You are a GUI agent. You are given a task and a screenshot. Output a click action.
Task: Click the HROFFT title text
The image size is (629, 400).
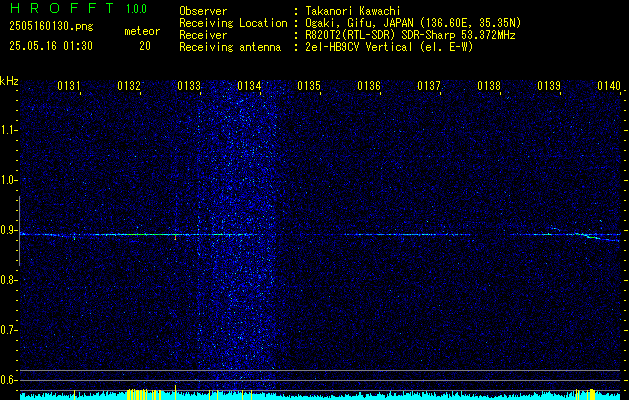tap(61, 8)
